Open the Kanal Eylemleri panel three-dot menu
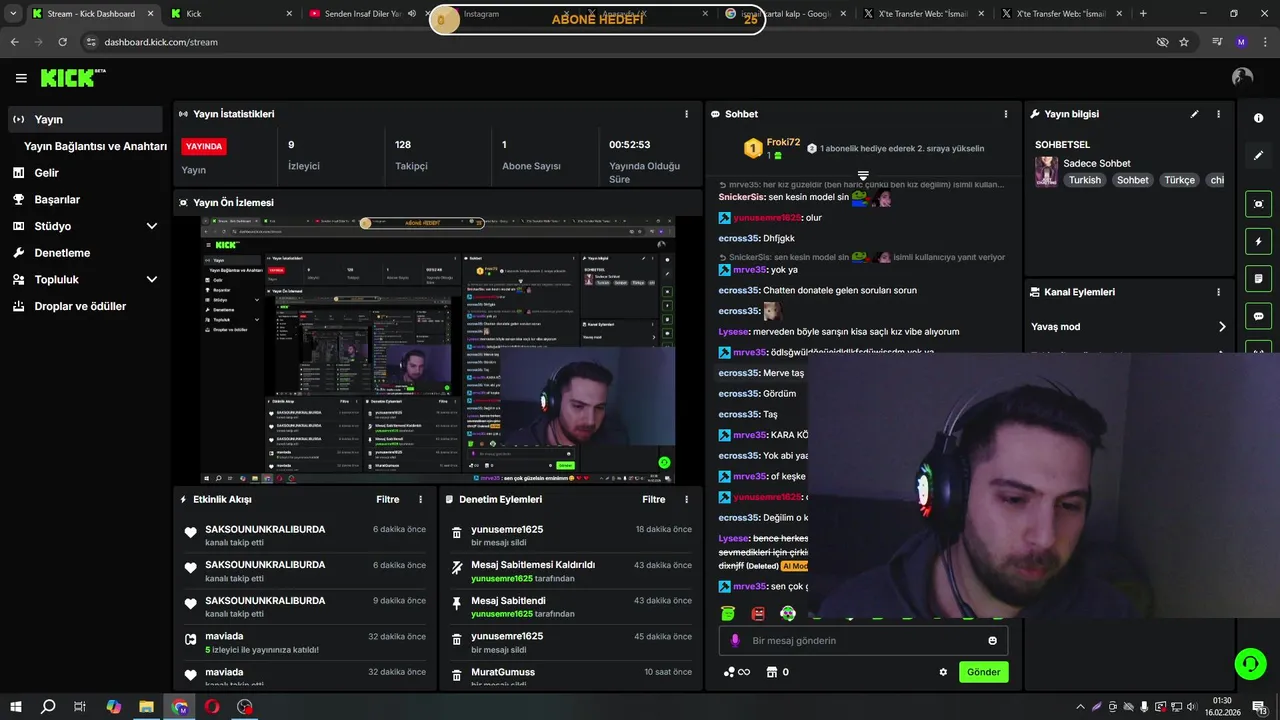Image resolution: width=1280 pixels, height=720 pixels. point(1218,292)
